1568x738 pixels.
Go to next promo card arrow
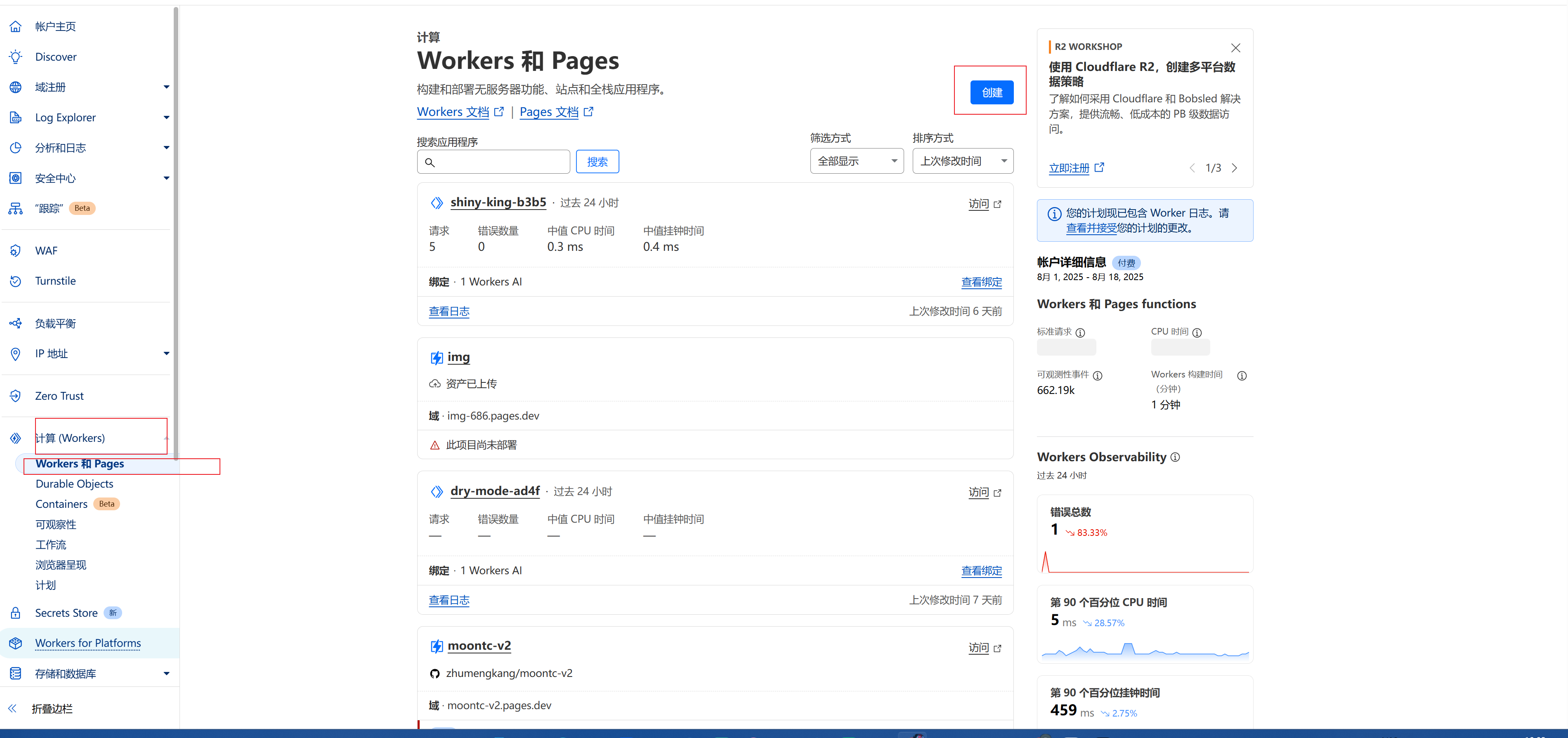[1235, 168]
